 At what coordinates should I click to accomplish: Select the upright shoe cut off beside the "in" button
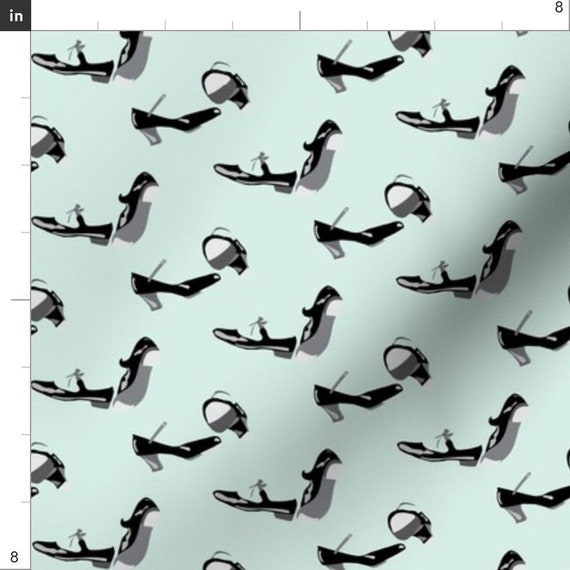point(133,56)
